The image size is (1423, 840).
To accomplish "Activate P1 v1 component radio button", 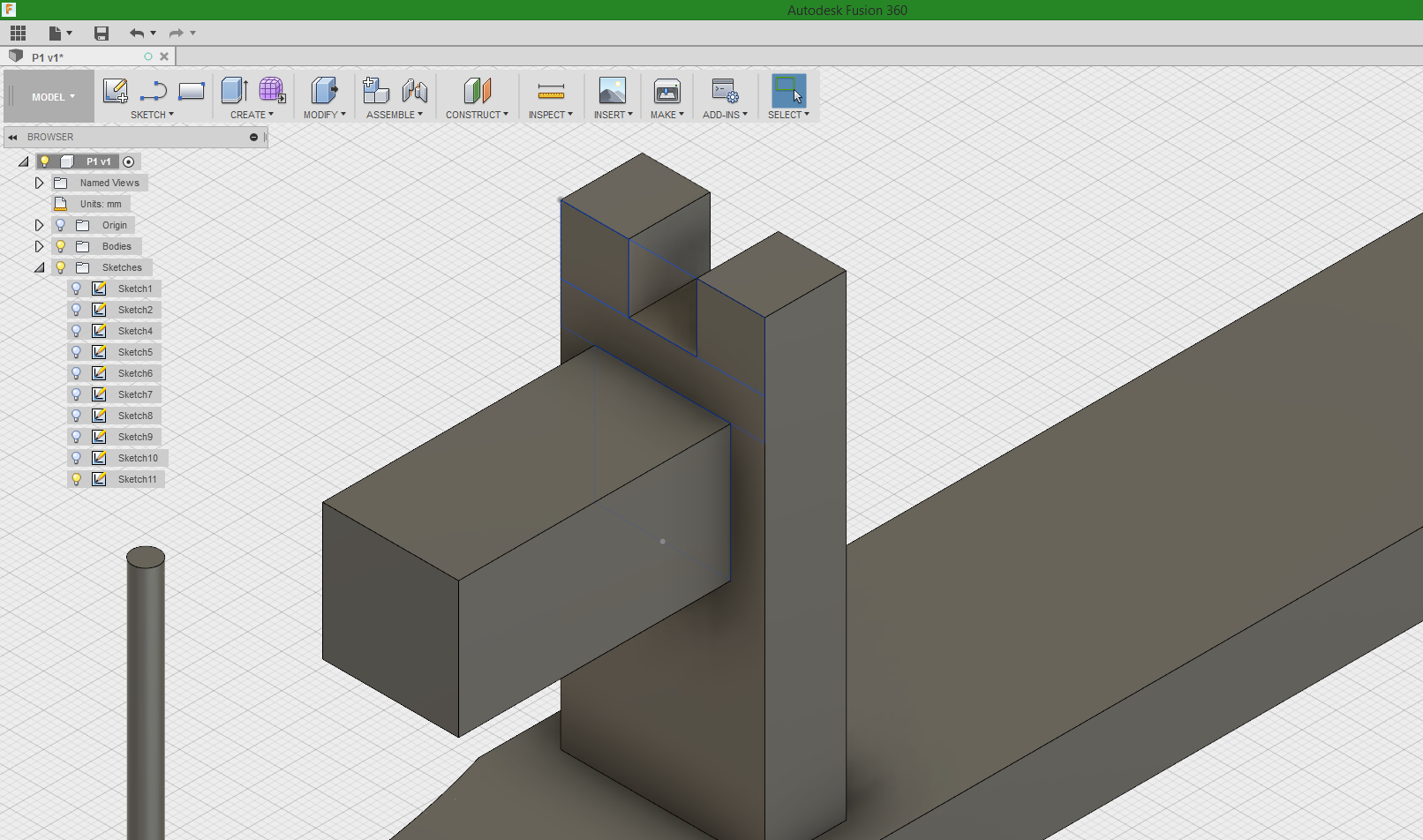I will click(129, 161).
